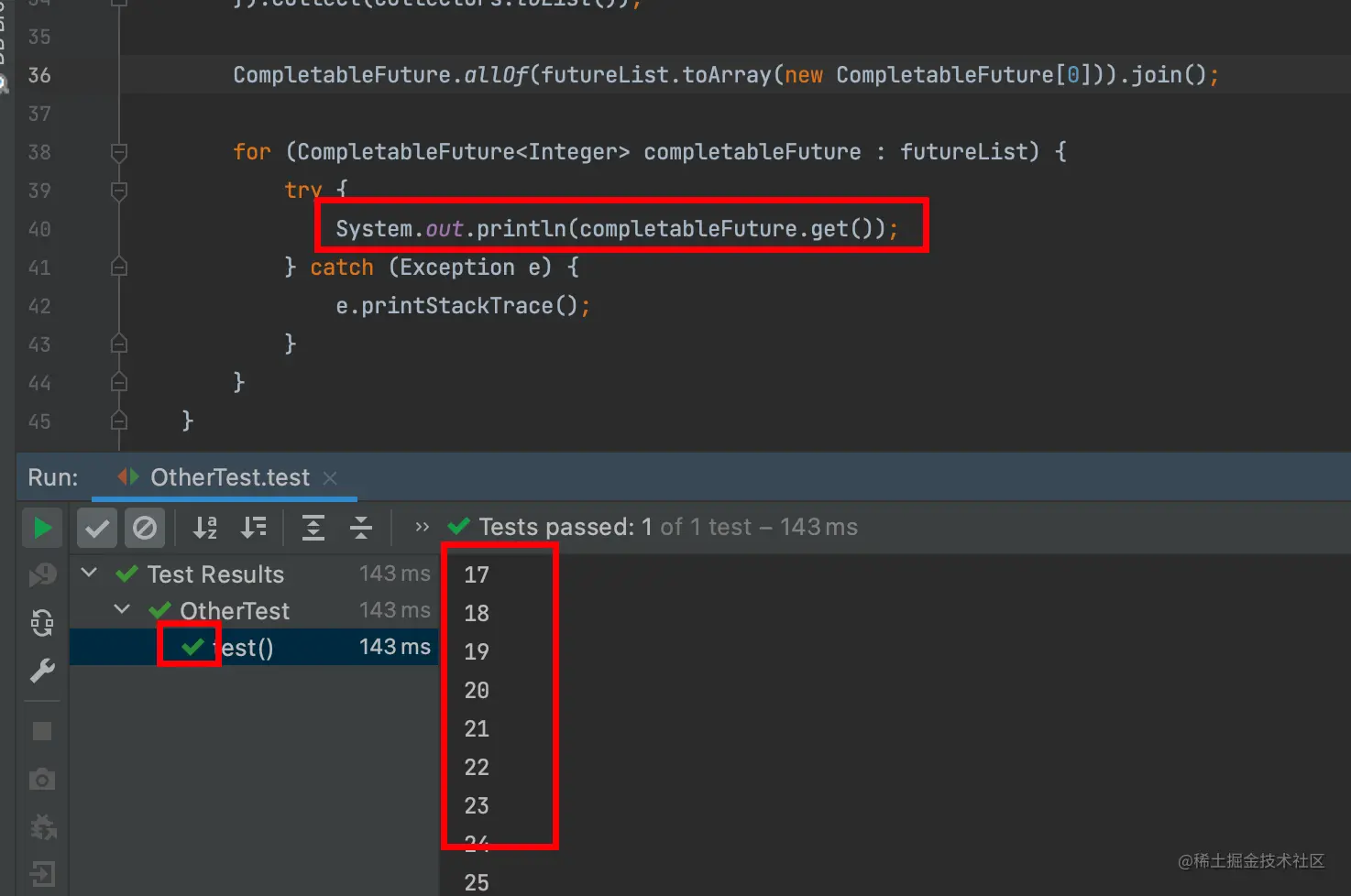Collapse the OtherTest node

[x=122, y=610]
